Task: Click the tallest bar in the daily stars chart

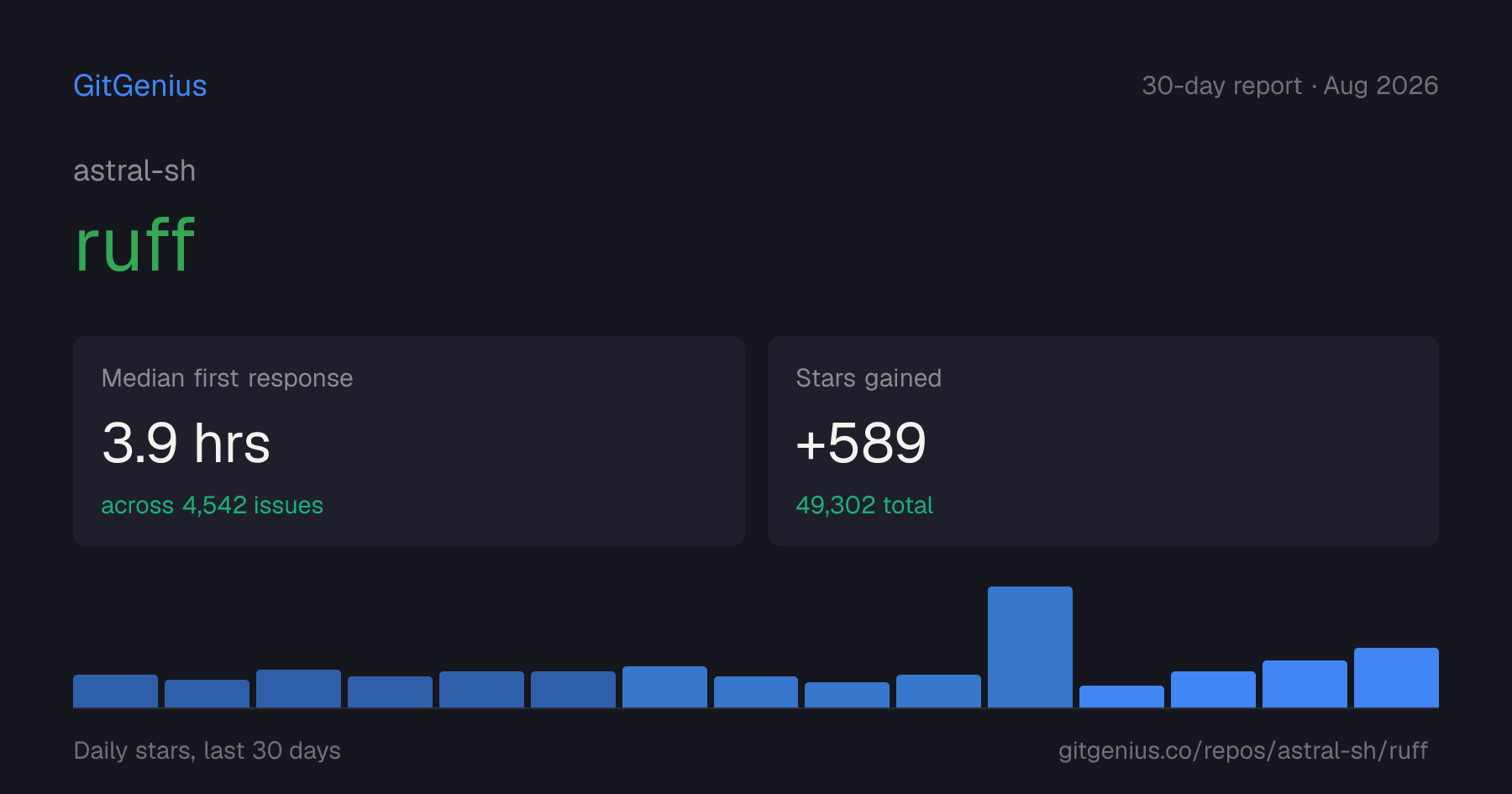Action: tap(1030, 647)
